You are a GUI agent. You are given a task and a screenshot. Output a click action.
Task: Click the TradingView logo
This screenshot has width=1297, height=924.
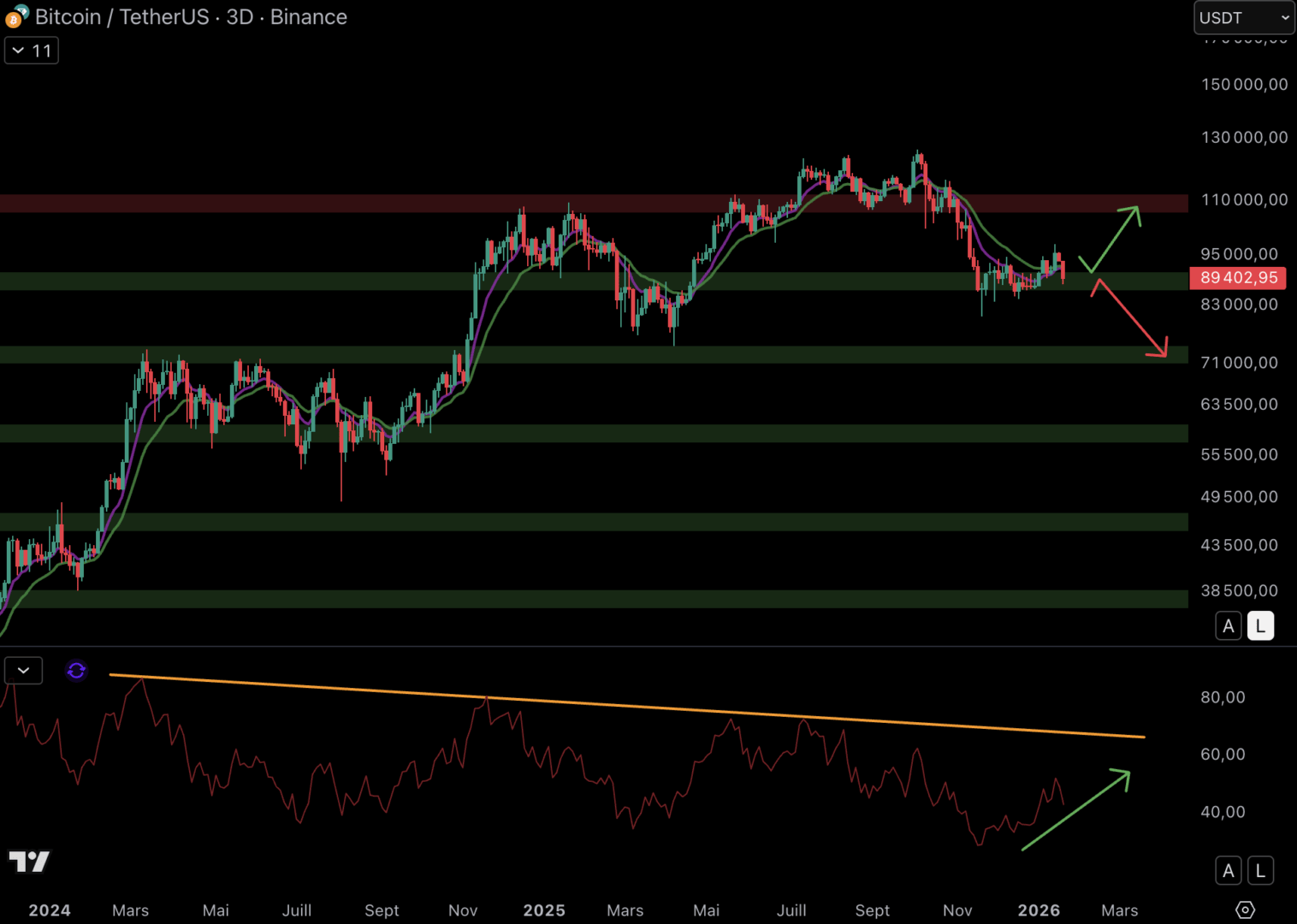29,861
